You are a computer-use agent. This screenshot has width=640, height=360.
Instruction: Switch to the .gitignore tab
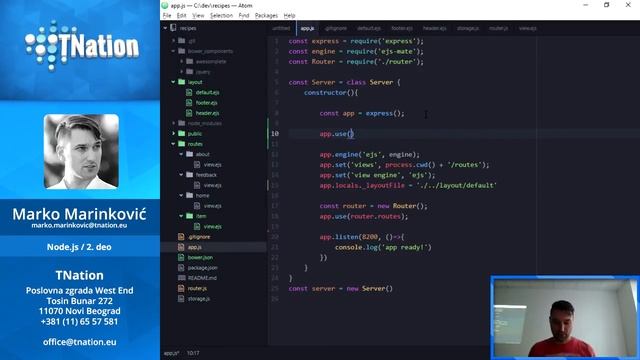click(x=336, y=28)
